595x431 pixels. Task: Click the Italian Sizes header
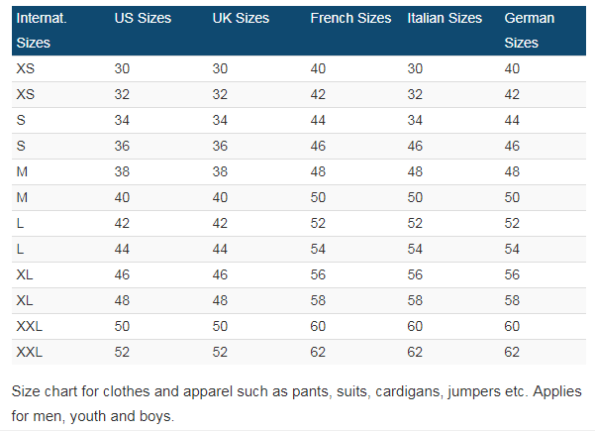[444, 18]
